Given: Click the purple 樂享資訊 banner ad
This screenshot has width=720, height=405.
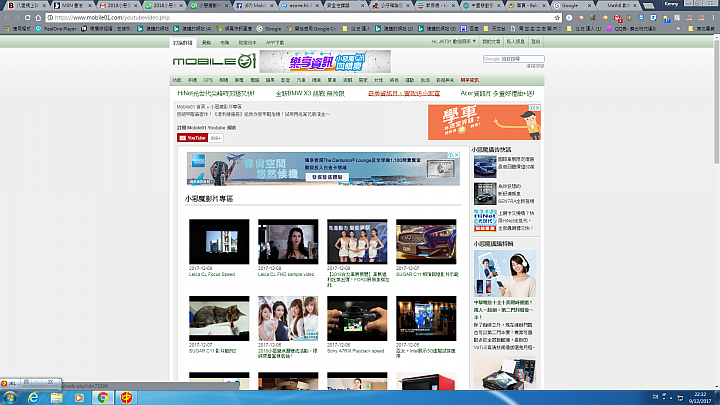Looking at the screenshot, I should [x=325, y=61].
